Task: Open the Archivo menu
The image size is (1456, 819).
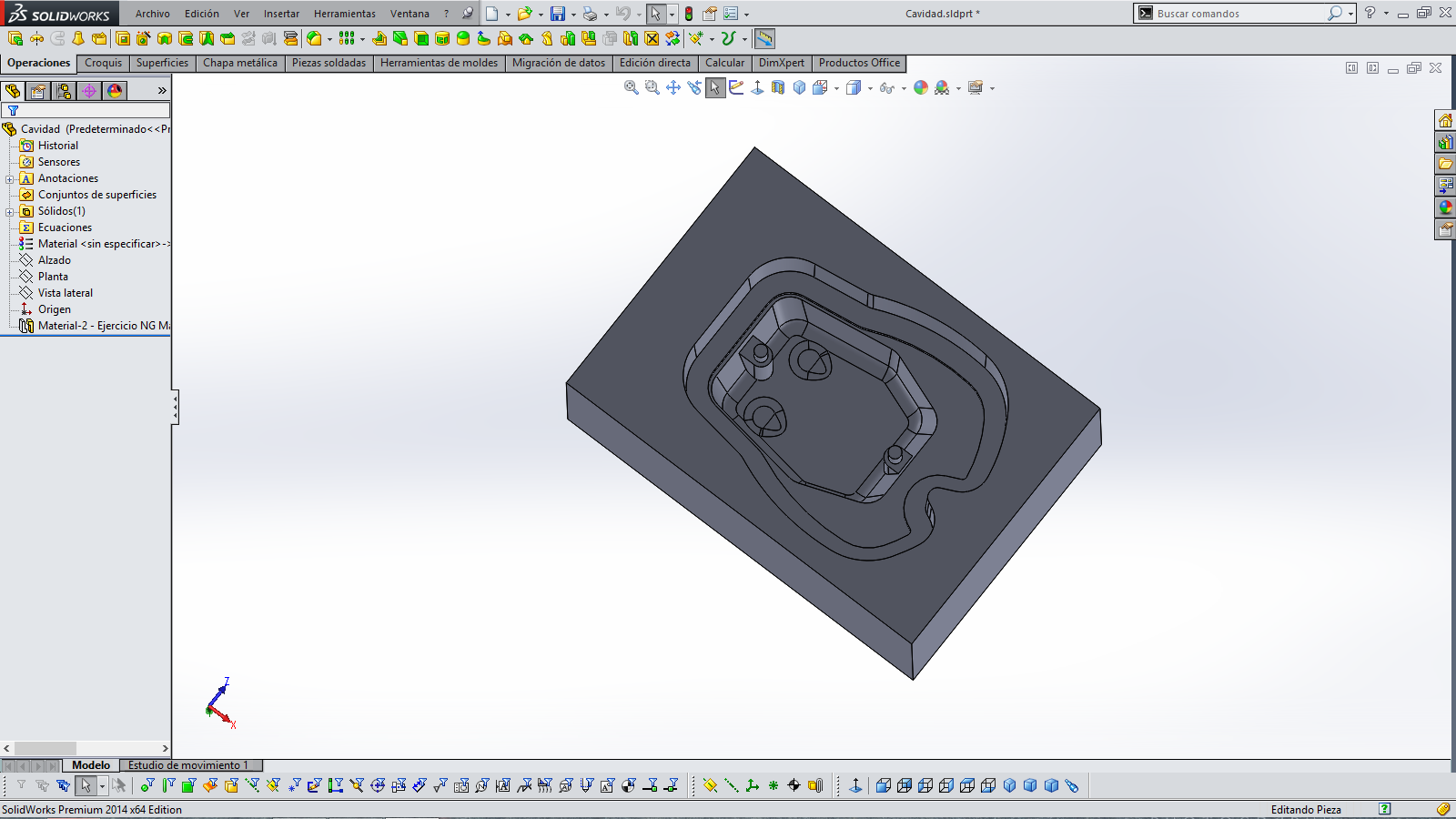Action: tap(153, 14)
